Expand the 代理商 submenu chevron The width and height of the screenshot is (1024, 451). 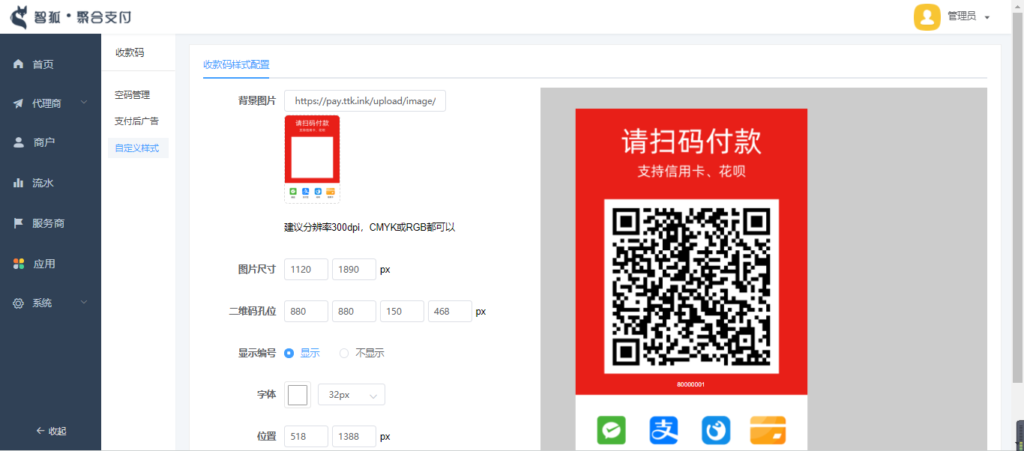tap(84, 103)
